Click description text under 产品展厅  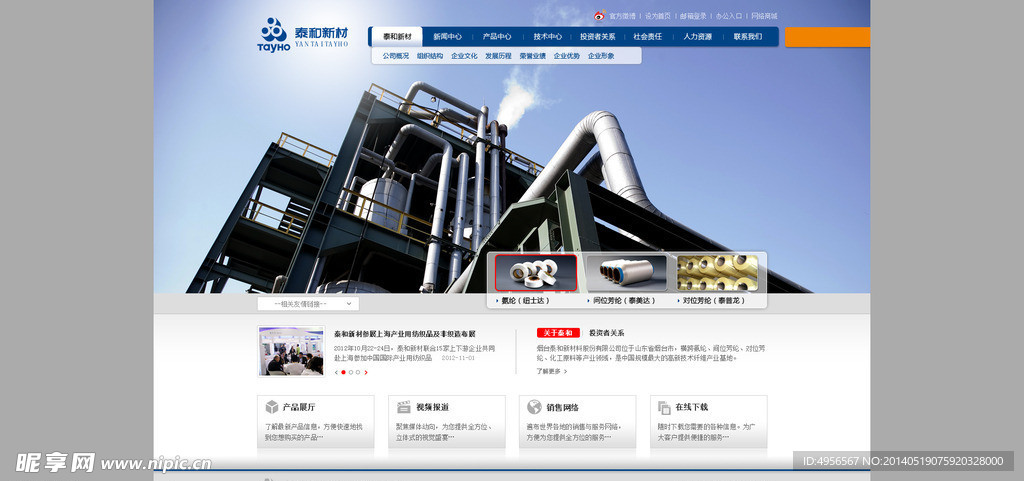tap(314, 432)
